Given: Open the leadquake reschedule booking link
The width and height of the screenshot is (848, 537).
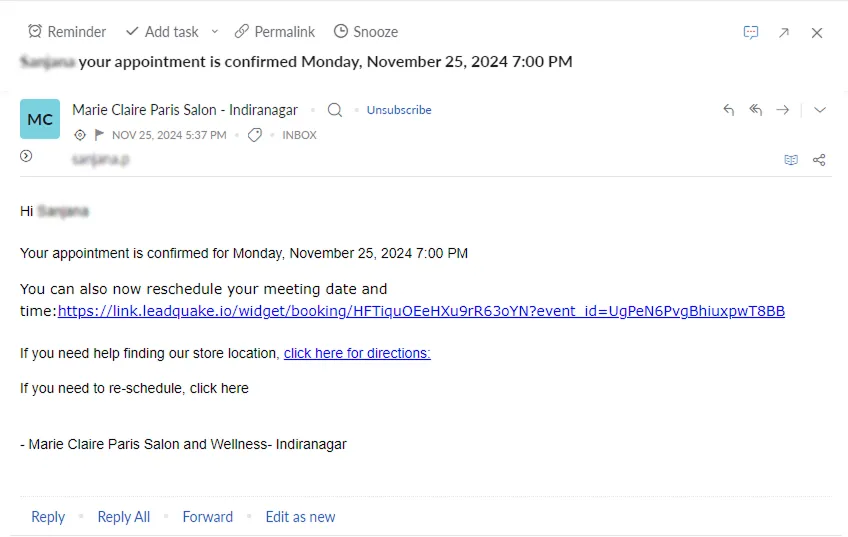Looking at the screenshot, I should coord(421,311).
